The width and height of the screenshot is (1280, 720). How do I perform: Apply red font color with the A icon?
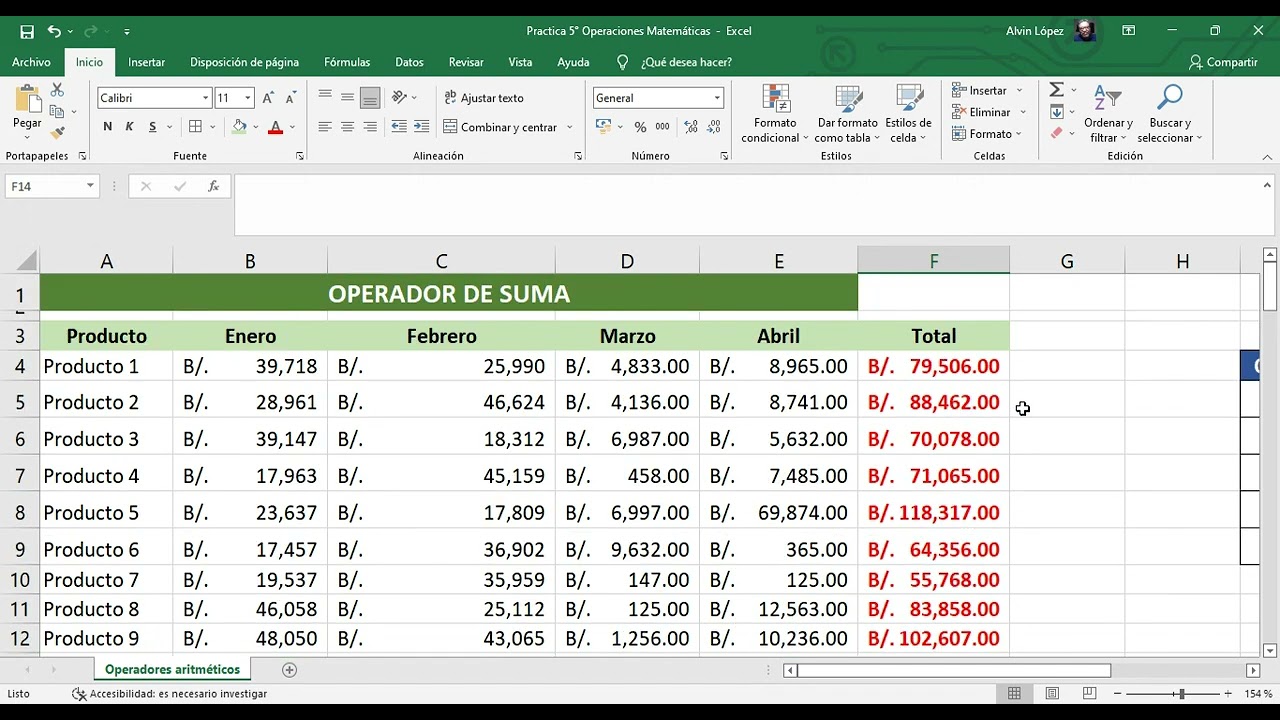(x=276, y=127)
